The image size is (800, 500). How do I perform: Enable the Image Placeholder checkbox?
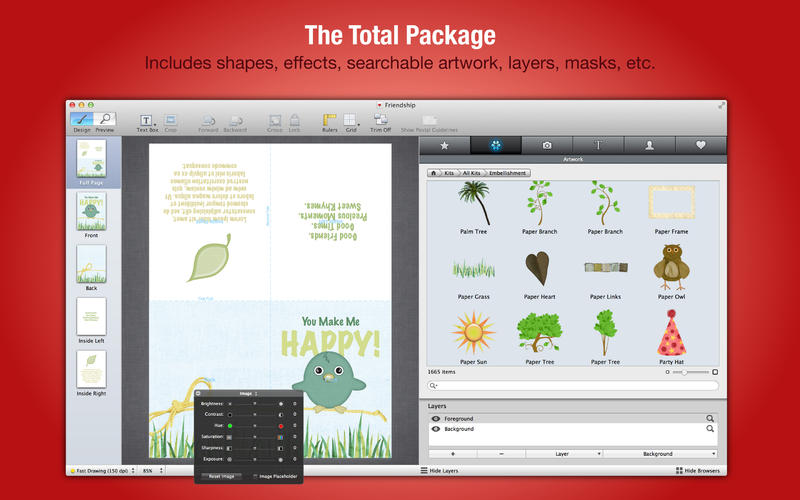click(x=255, y=477)
